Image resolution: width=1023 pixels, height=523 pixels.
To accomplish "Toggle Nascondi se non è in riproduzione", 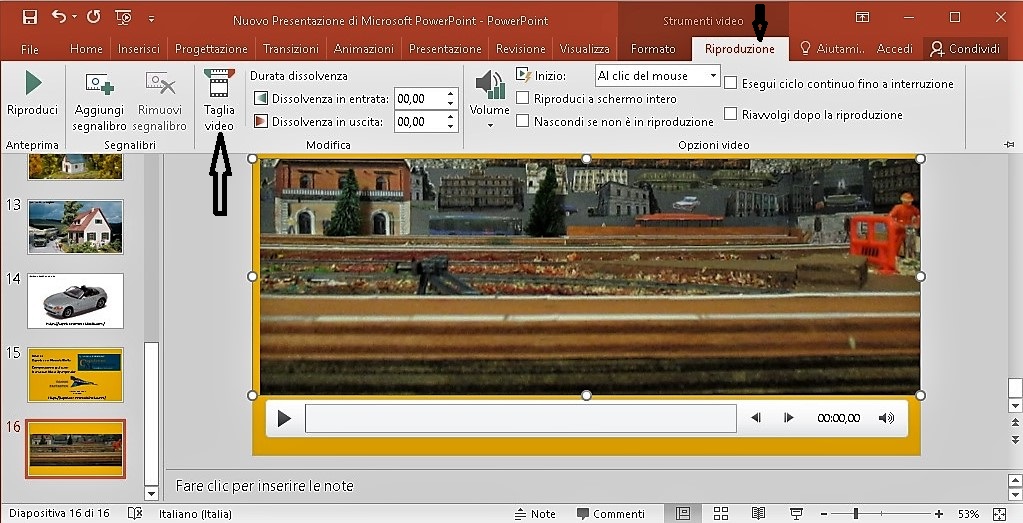I will pyautogui.click(x=523, y=121).
